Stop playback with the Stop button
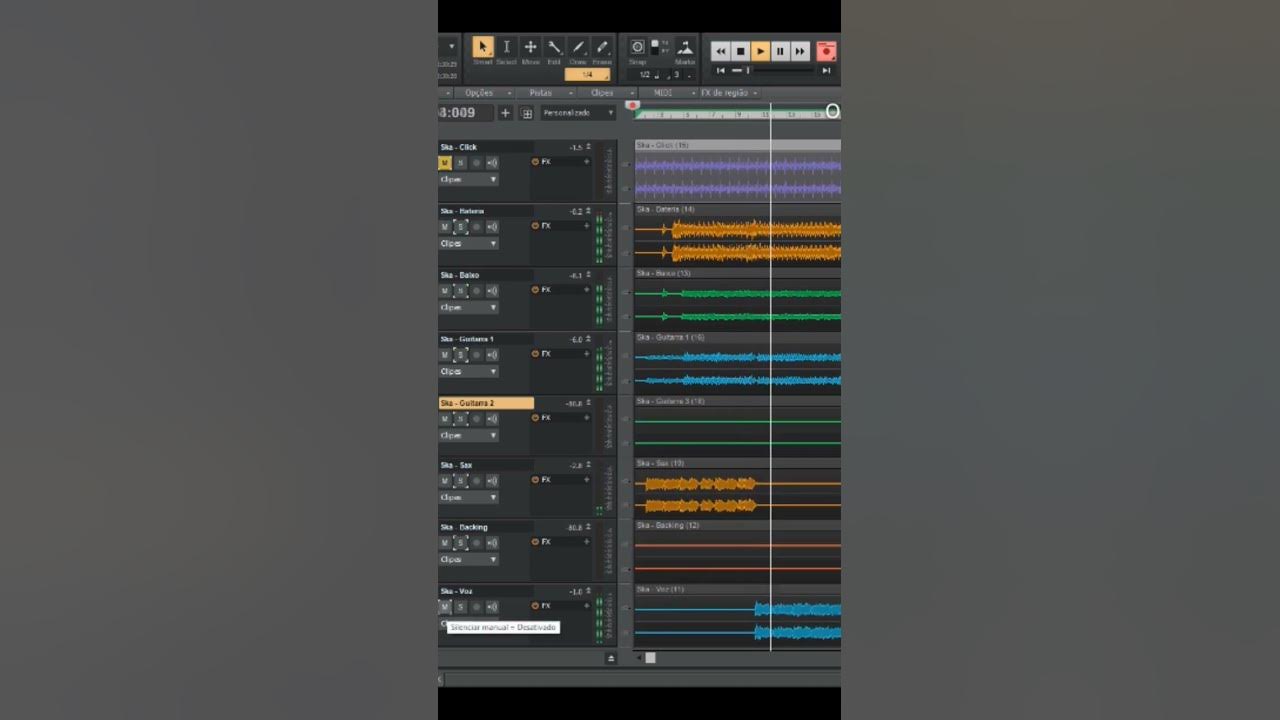 click(741, 51)
